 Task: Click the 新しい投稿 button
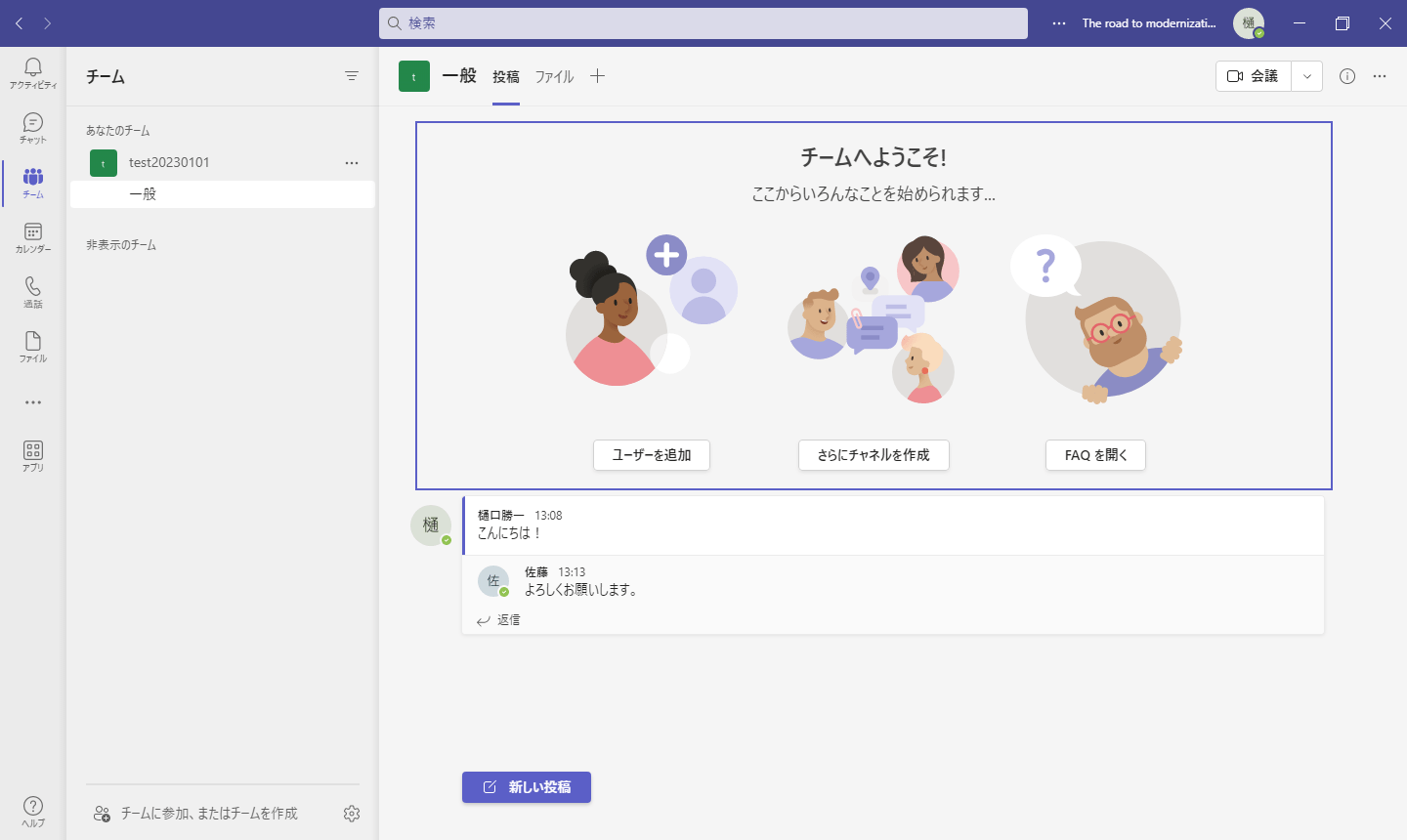click(527, 787)
